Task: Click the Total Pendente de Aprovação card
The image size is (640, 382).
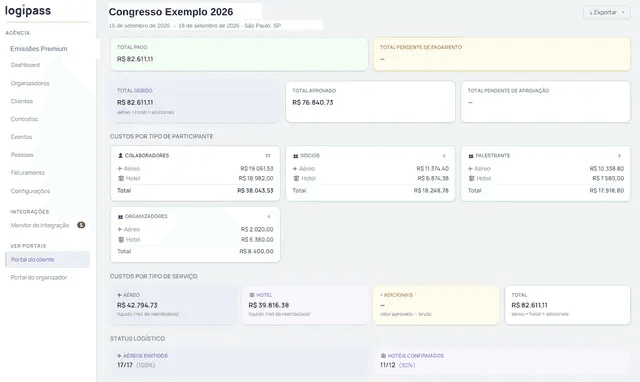Action: 545,102
